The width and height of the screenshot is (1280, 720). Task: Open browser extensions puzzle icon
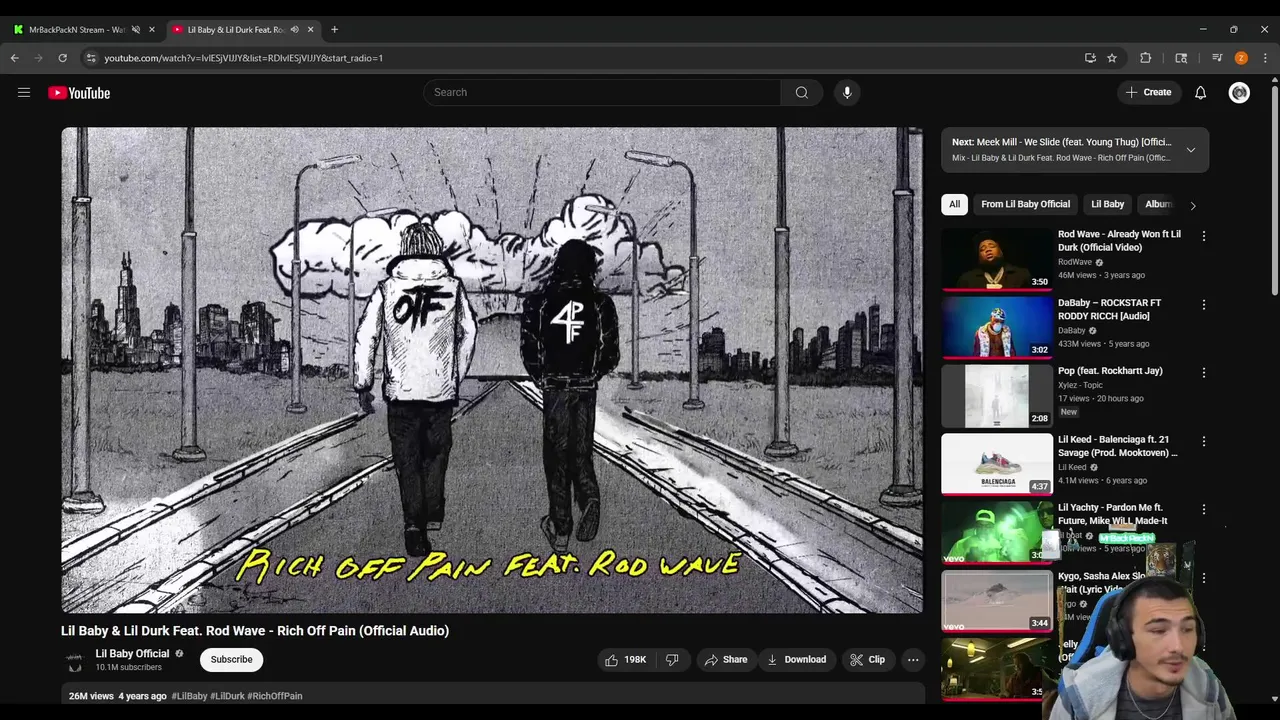pyautogui.click(x=1146, y=58)
